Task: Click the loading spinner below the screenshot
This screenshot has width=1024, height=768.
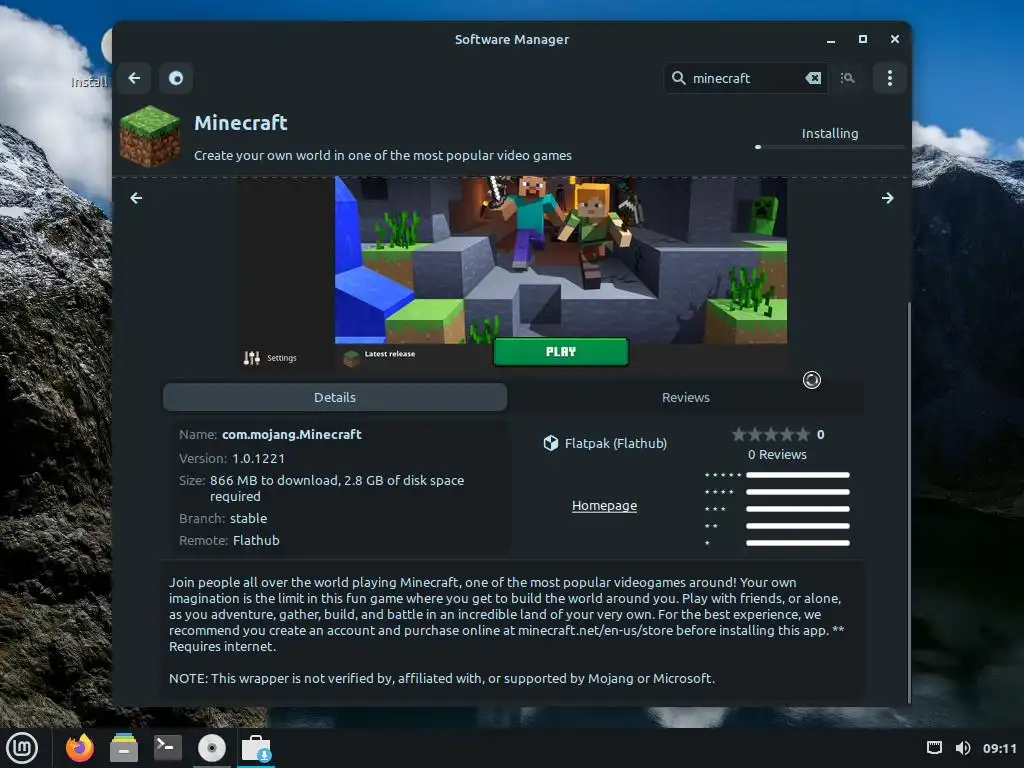Action: pyautogui.click(x=812, y=380)
